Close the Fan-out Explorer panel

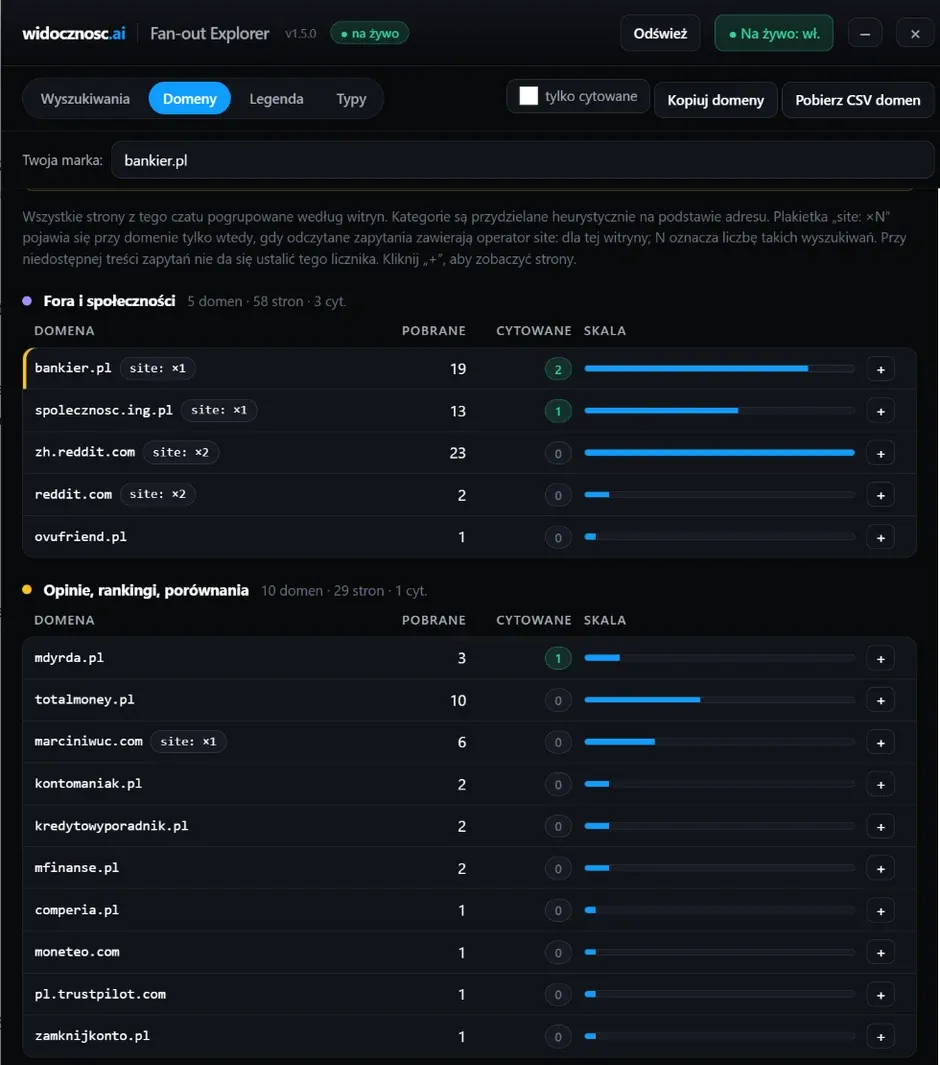click(915, 34)
